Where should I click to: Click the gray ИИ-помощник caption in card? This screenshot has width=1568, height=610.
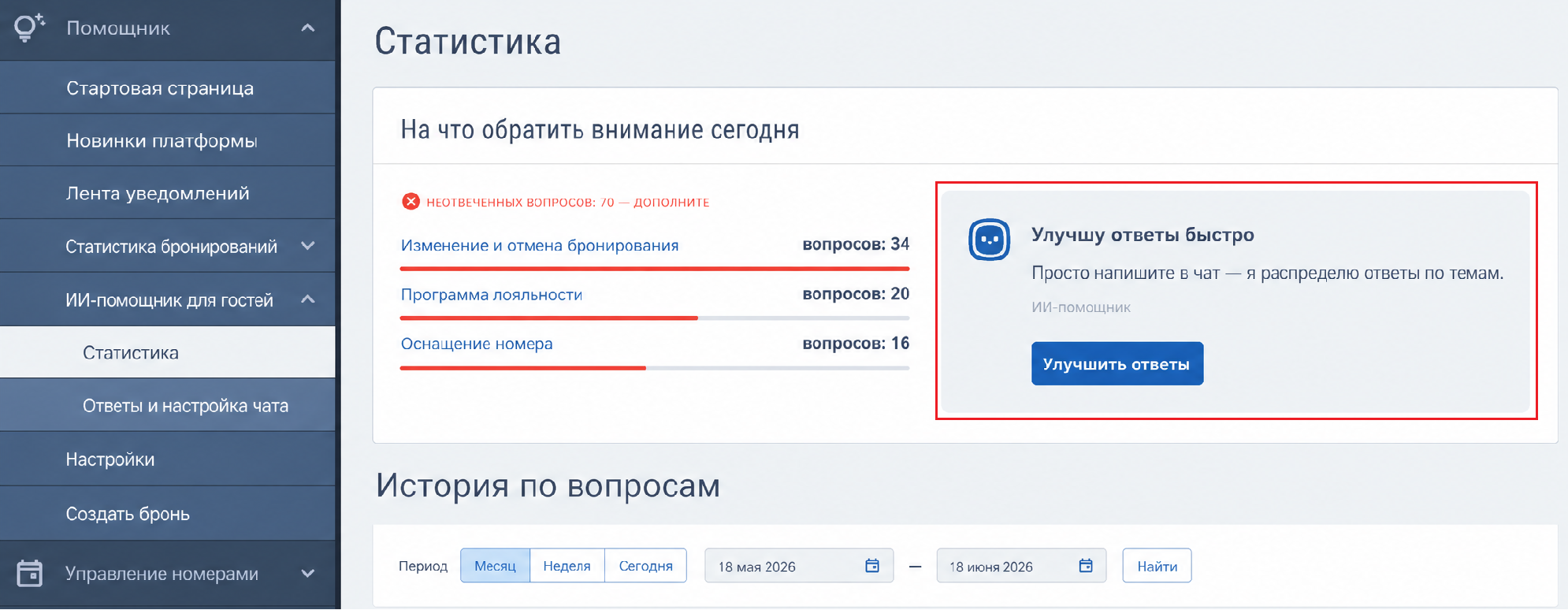coord(1081,307)
